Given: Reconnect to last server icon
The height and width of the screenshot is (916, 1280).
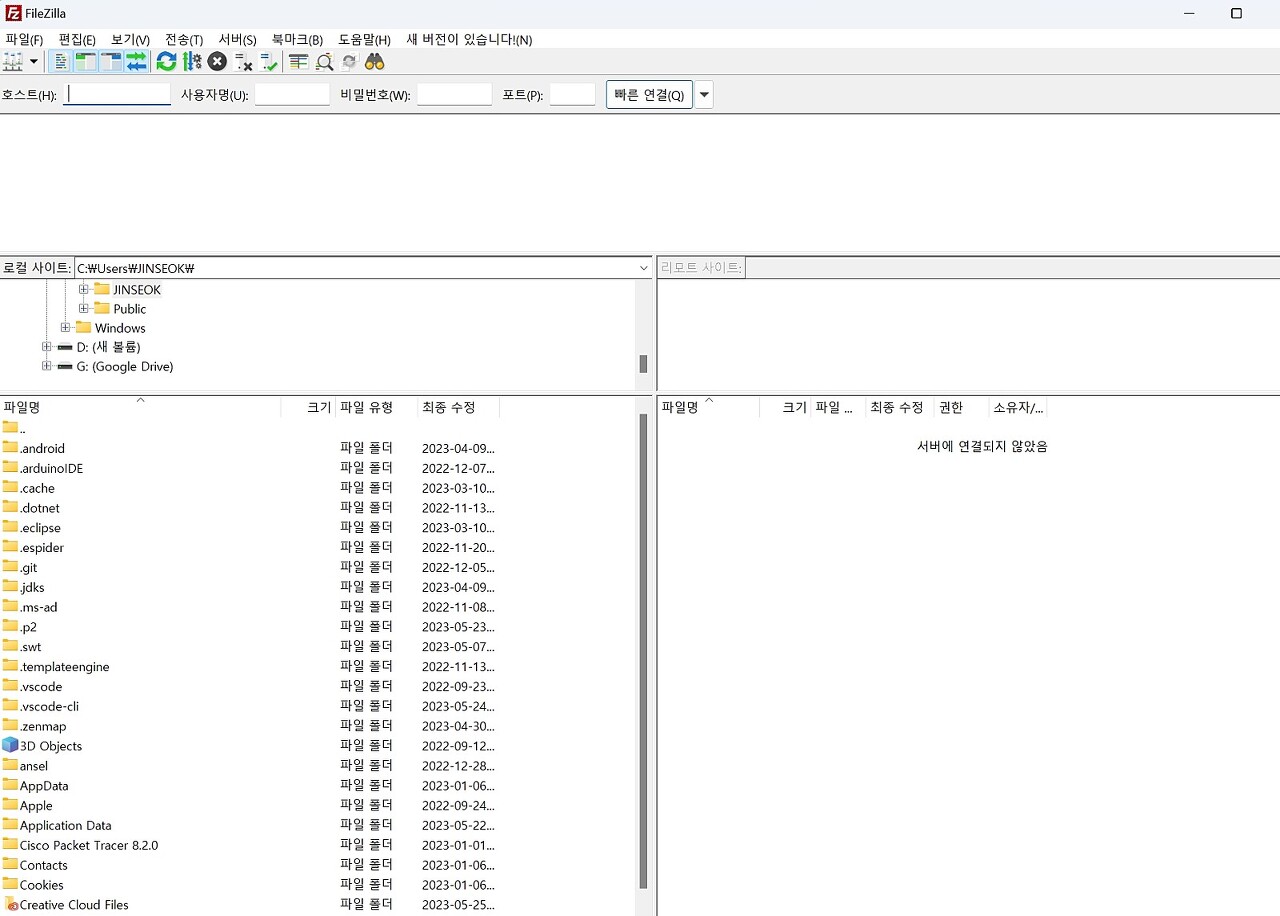Looking at the screenshot, I should tap(268, 62).
